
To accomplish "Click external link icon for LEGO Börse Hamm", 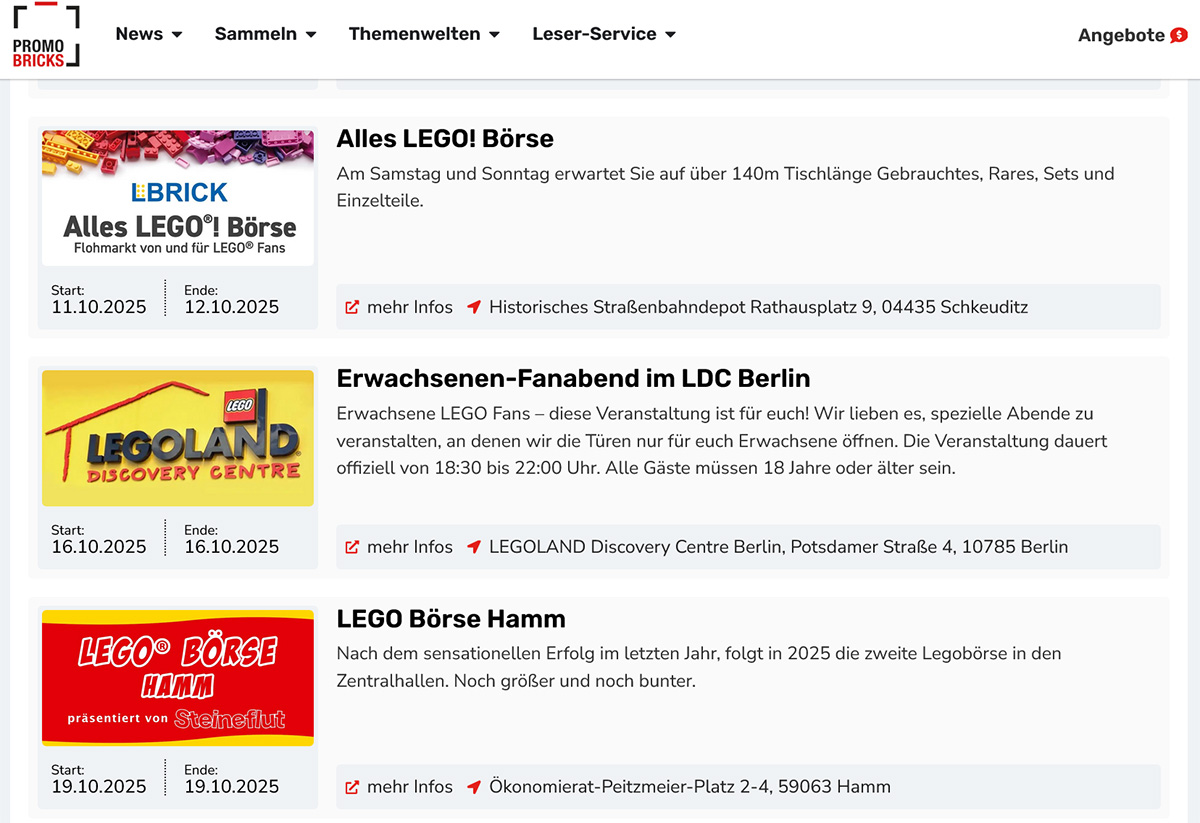I will coord(352,787).
